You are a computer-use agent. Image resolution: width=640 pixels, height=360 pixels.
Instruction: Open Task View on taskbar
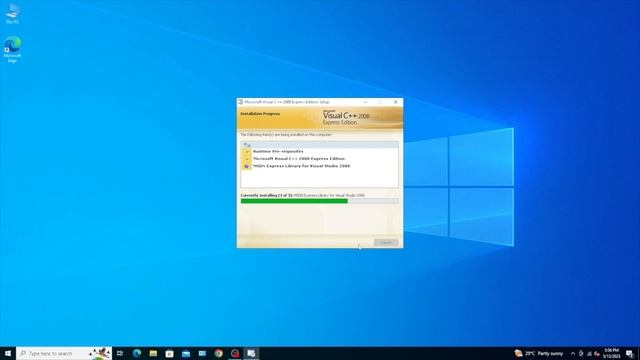[120, 353]
